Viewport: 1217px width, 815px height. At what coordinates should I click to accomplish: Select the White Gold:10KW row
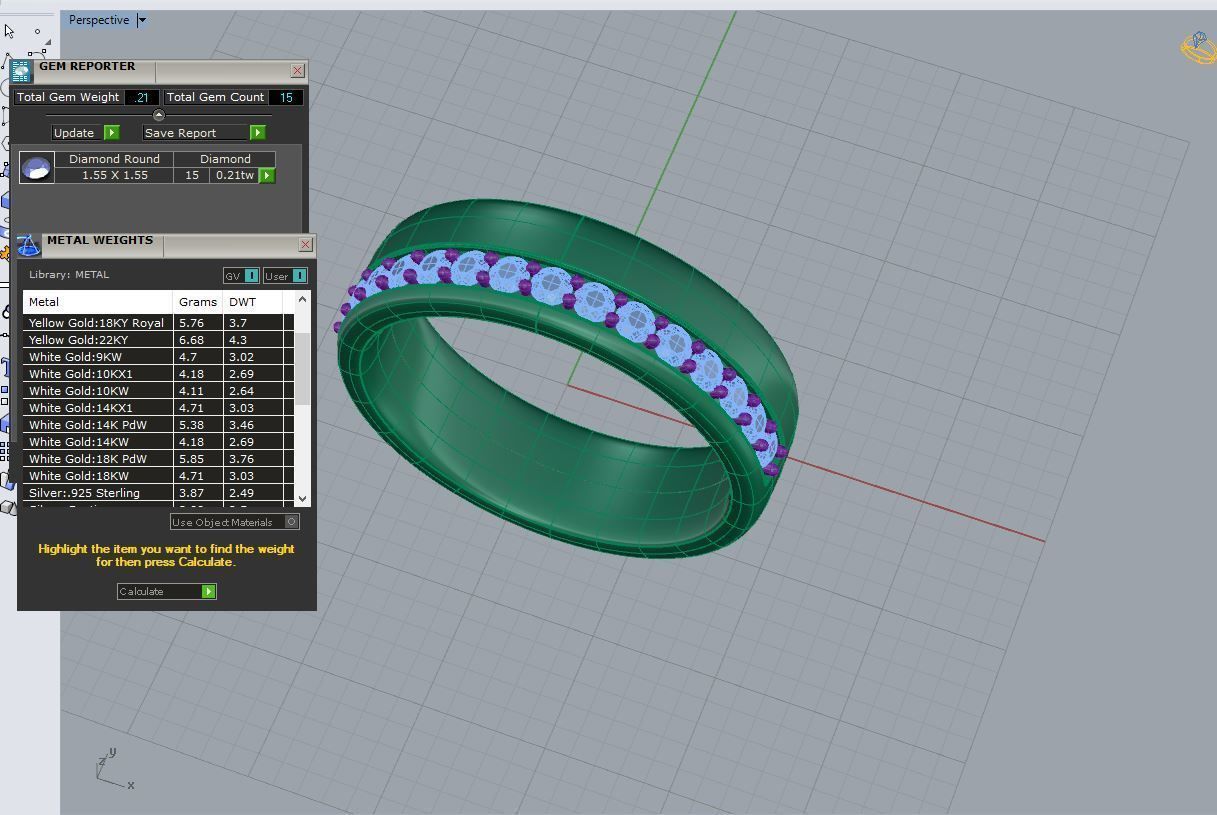[x=158, y=391]
